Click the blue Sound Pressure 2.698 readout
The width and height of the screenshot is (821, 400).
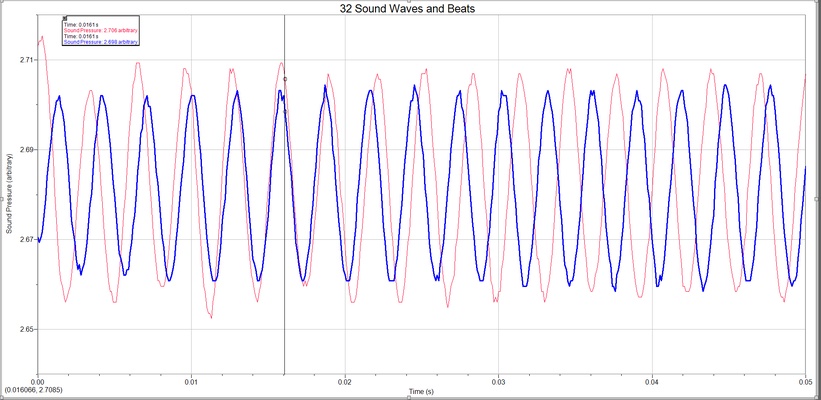point(101,41)
